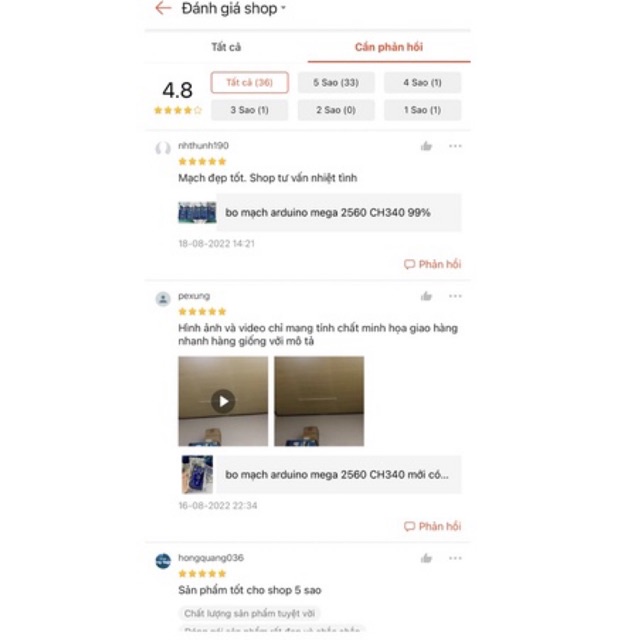Filter reviews by 3 Sao (1)

pyautogui.click(x=249, y=110)
